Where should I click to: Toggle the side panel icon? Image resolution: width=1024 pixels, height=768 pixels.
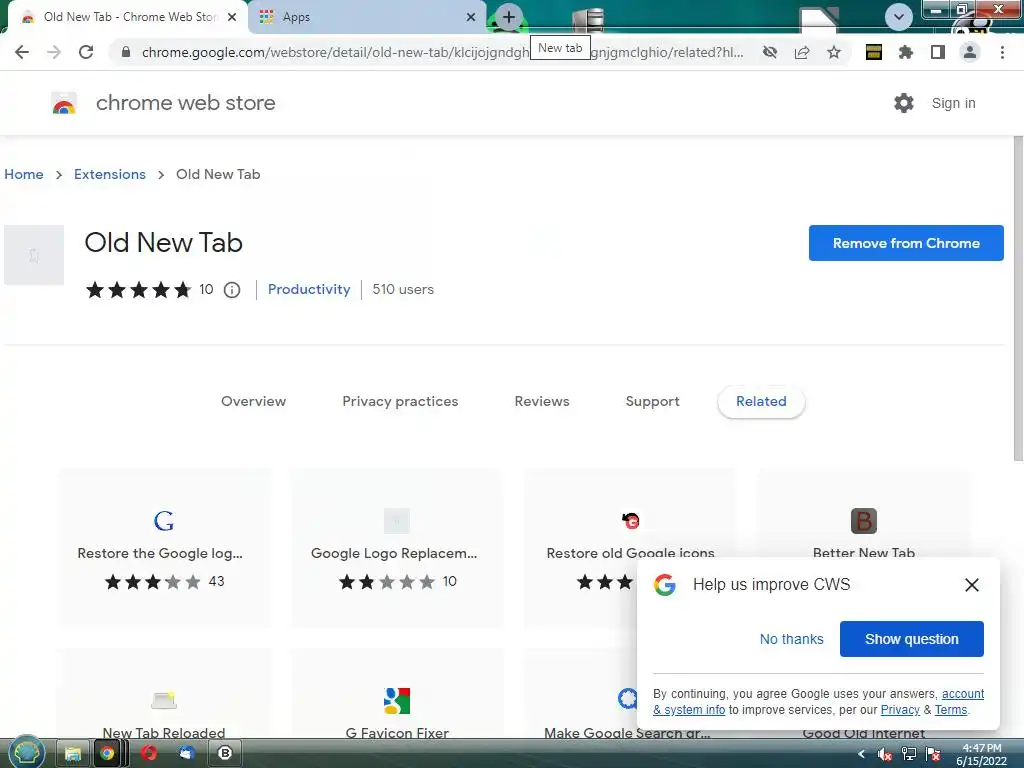(x=938, y=52)
